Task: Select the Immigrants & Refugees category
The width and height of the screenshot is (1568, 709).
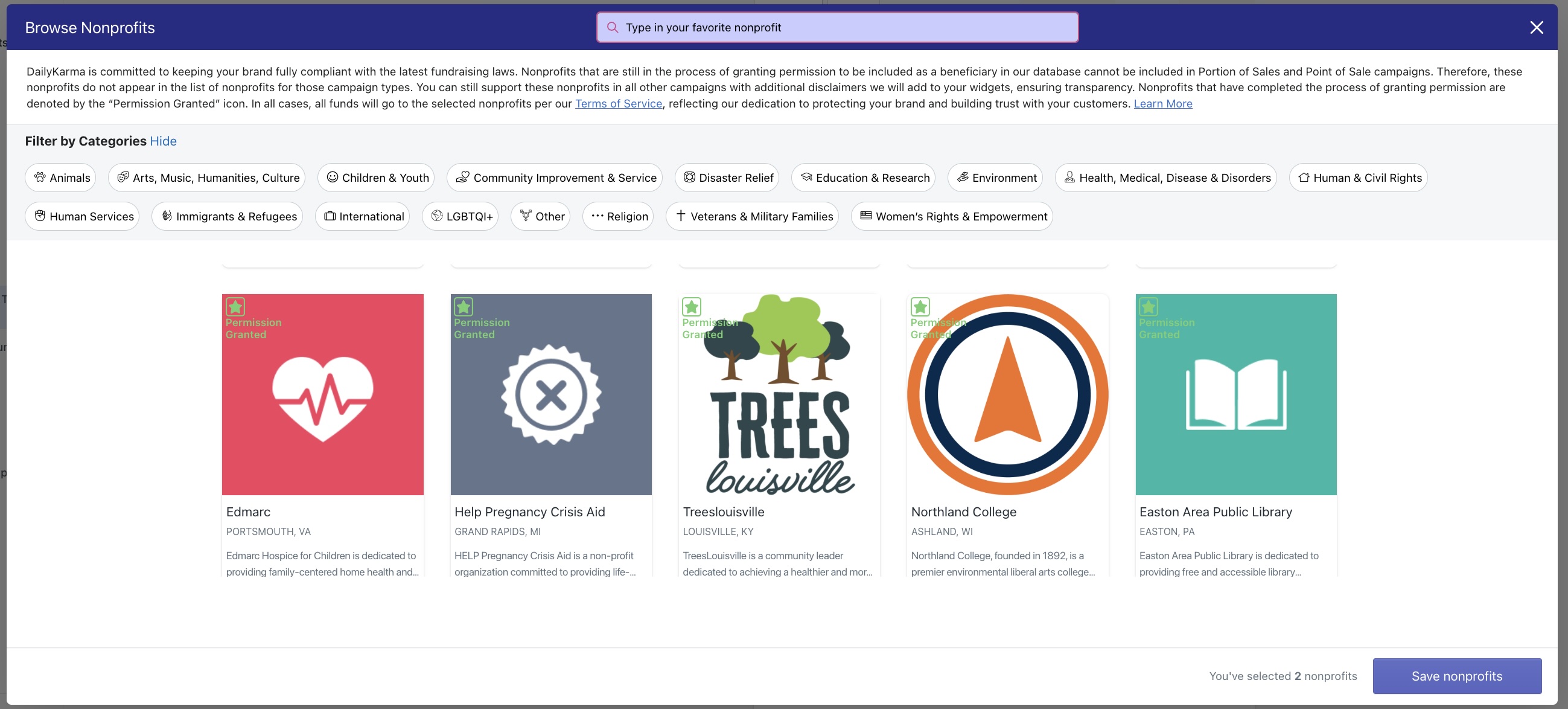Action: pos(227,216)
